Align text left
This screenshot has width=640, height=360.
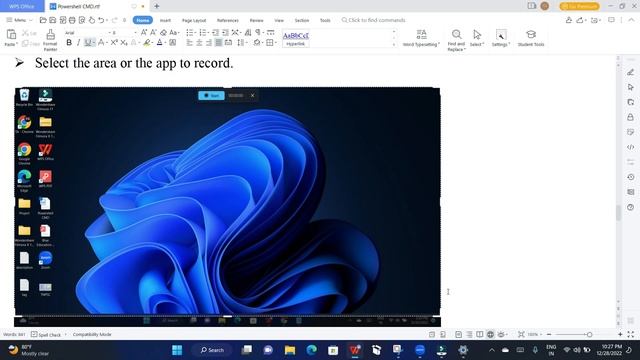click(189, 42)
